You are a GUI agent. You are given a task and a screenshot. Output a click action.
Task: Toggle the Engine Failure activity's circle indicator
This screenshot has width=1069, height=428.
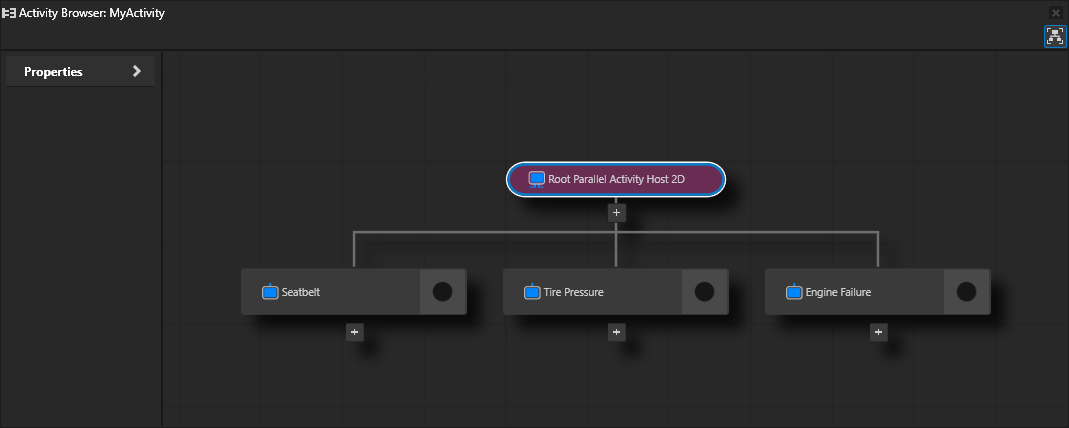(966, 292)
